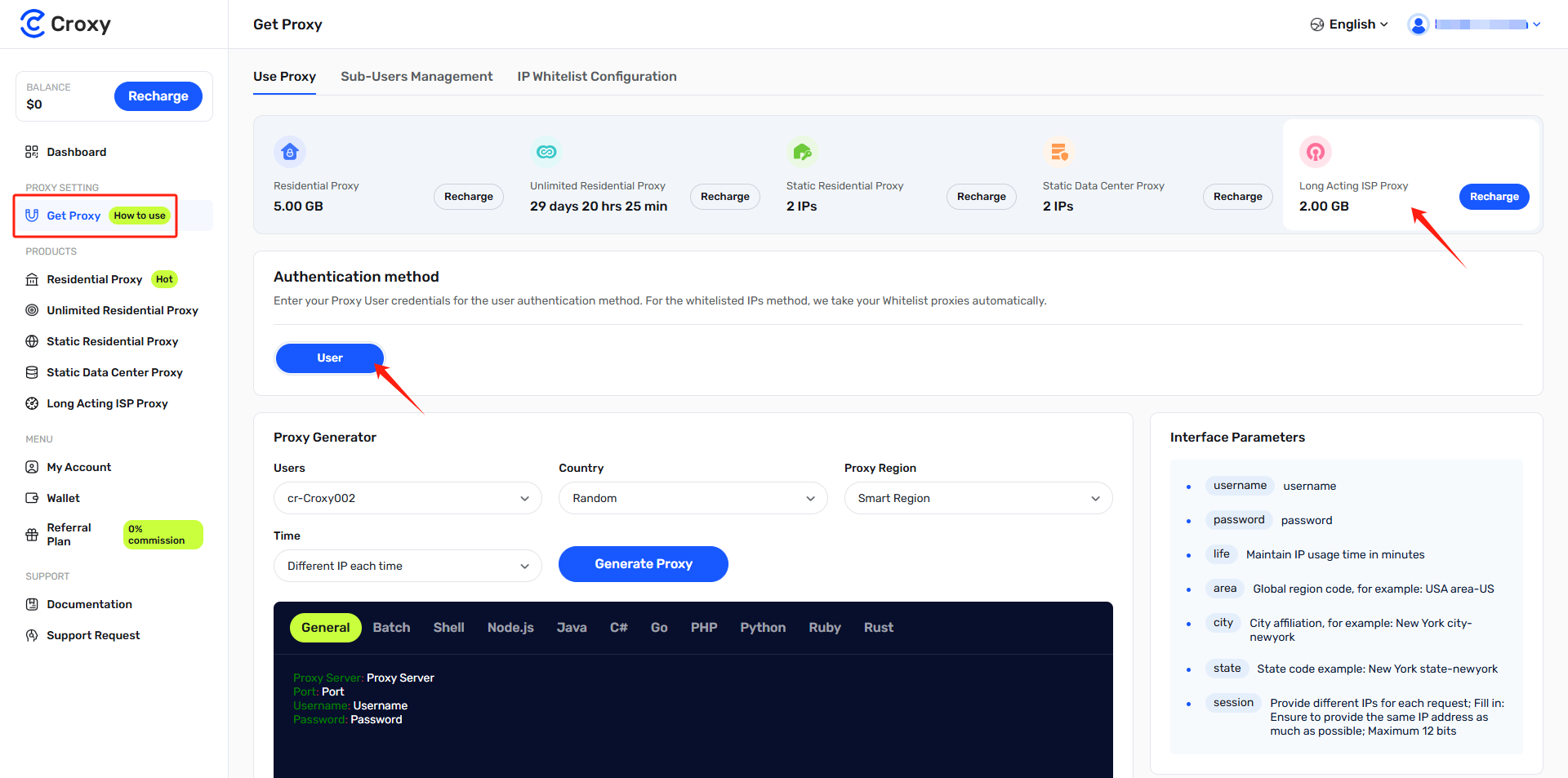This screenshot has width=1568, height=778.
Task: Switch to Sub-Users Management tab
Action: 416,77
